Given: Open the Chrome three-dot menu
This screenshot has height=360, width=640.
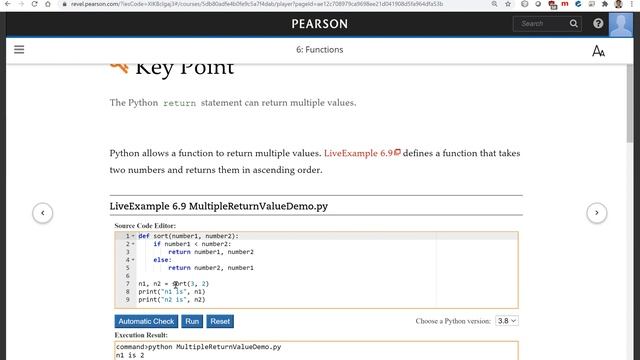Looking at the screenshot, I should 632,4.
